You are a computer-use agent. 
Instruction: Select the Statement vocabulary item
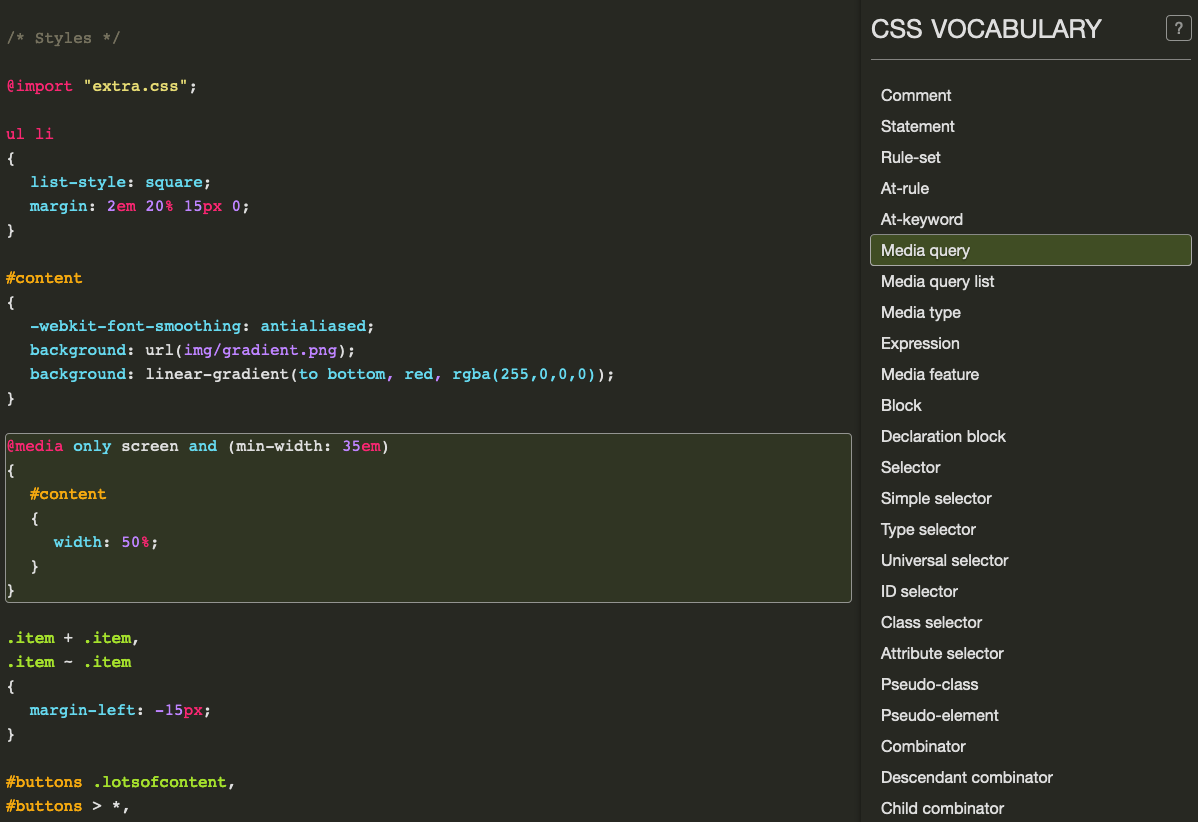917,127
